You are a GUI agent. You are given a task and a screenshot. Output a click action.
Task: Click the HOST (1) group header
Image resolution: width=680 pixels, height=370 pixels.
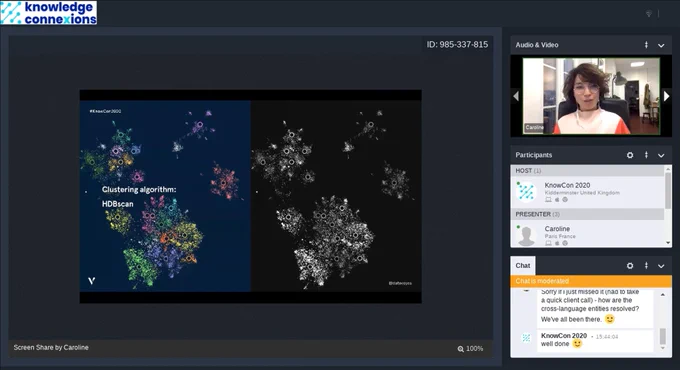(587, 170)
